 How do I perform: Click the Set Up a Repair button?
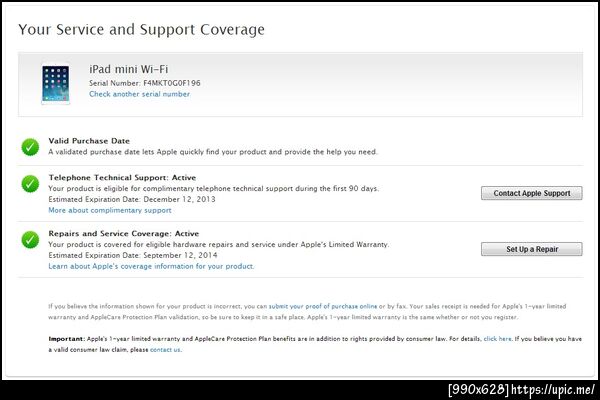click(532, 249)
